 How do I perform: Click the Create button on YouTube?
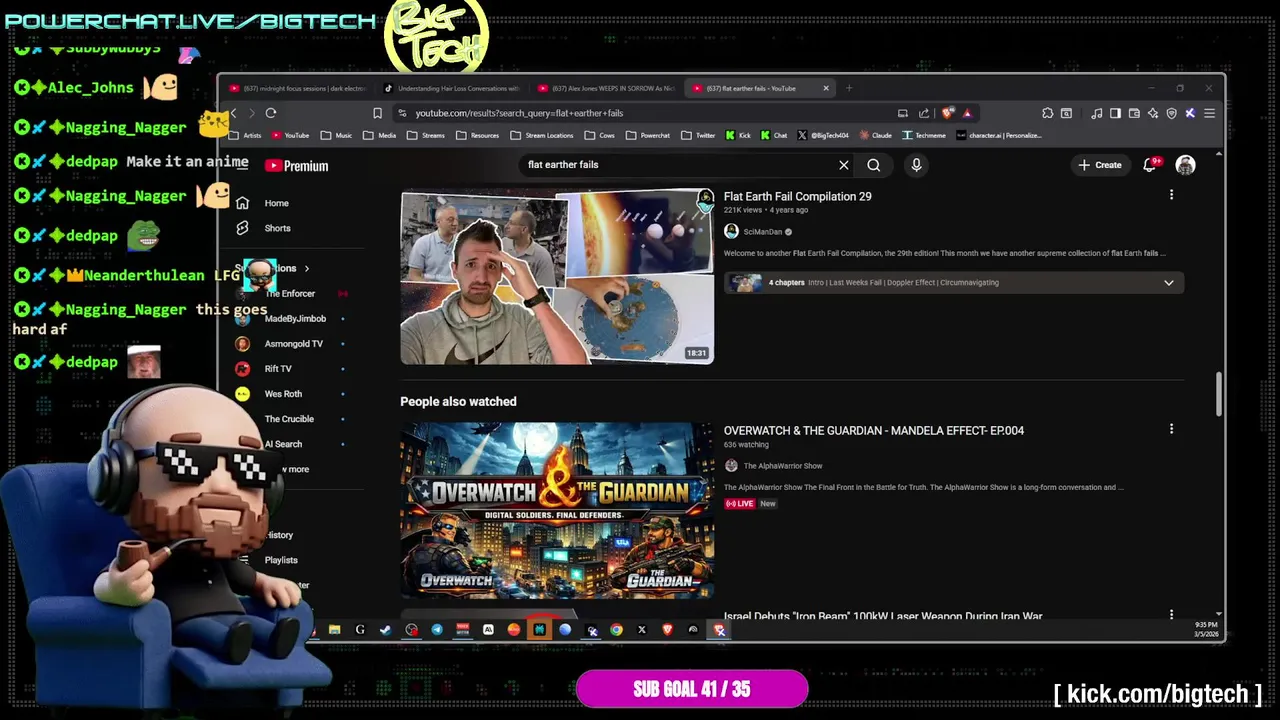point(1100,165)
